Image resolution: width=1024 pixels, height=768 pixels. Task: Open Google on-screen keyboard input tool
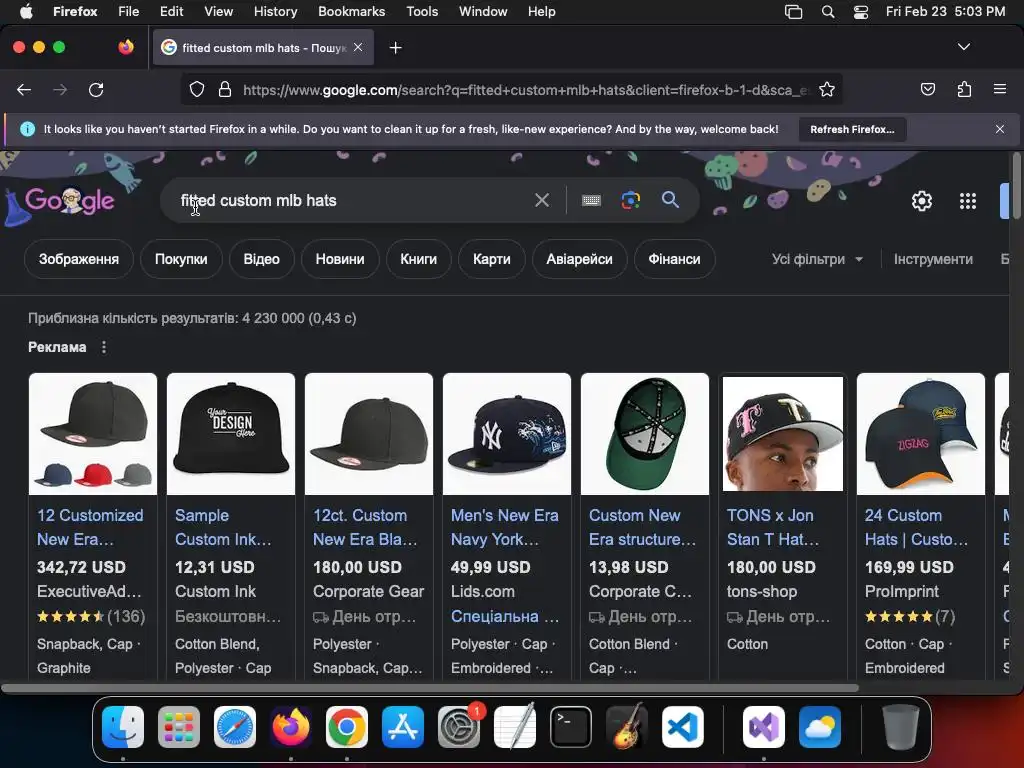[591, 200]
